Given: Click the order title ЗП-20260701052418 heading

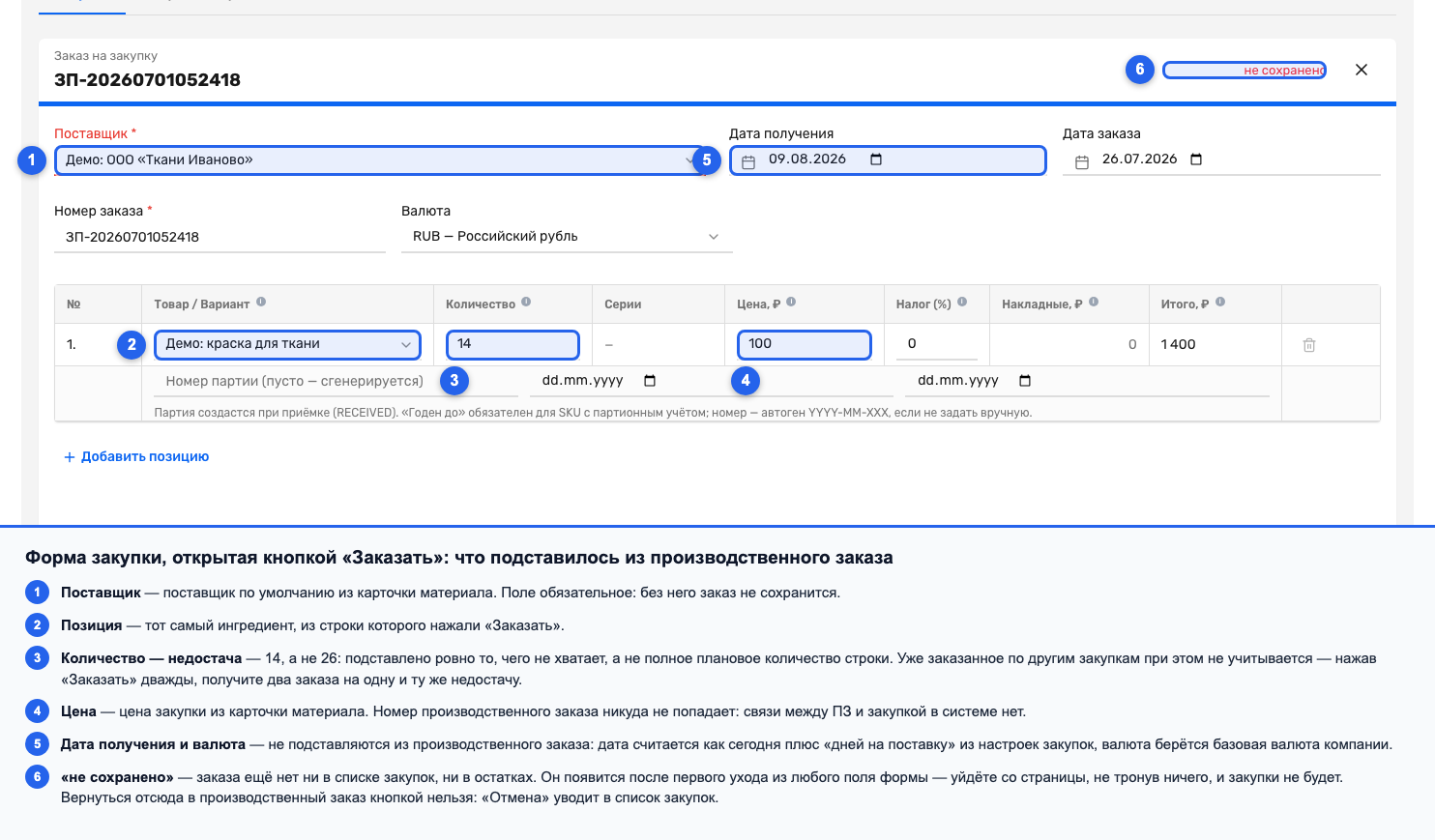Looking at the screenshot, I should [x=148, y=80].
